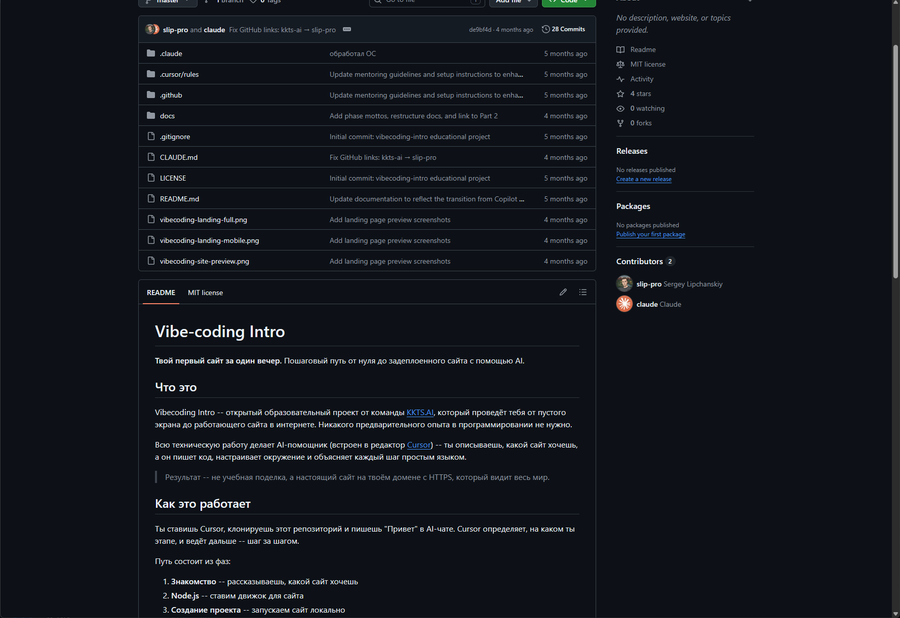Open the .cursor/rules folder
Image resolution: width=900 pixels, height=618 pixels.
pos(179,74)
